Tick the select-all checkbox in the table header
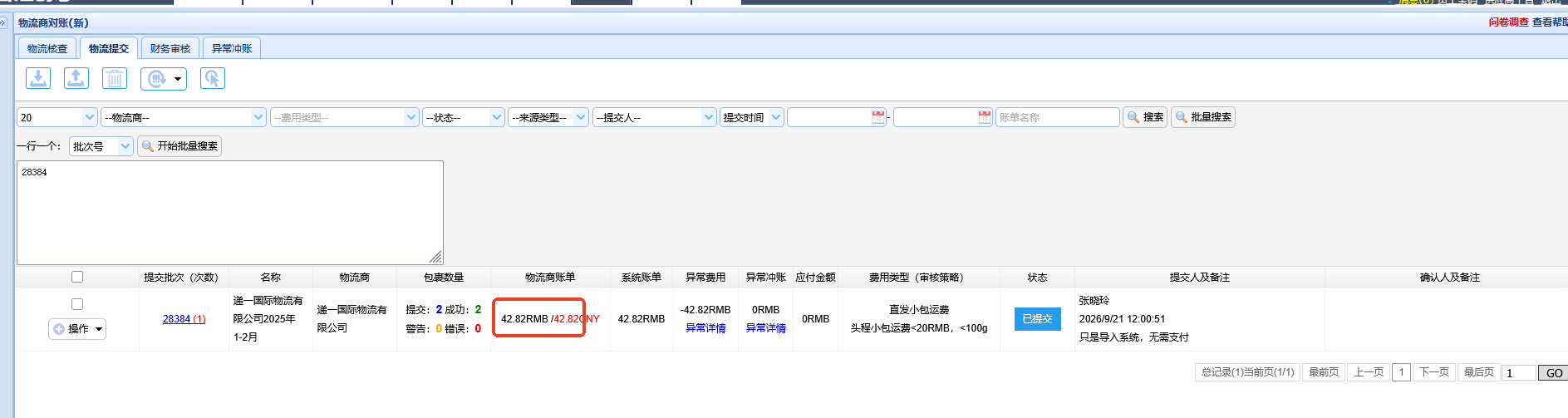 coord(77,277)
